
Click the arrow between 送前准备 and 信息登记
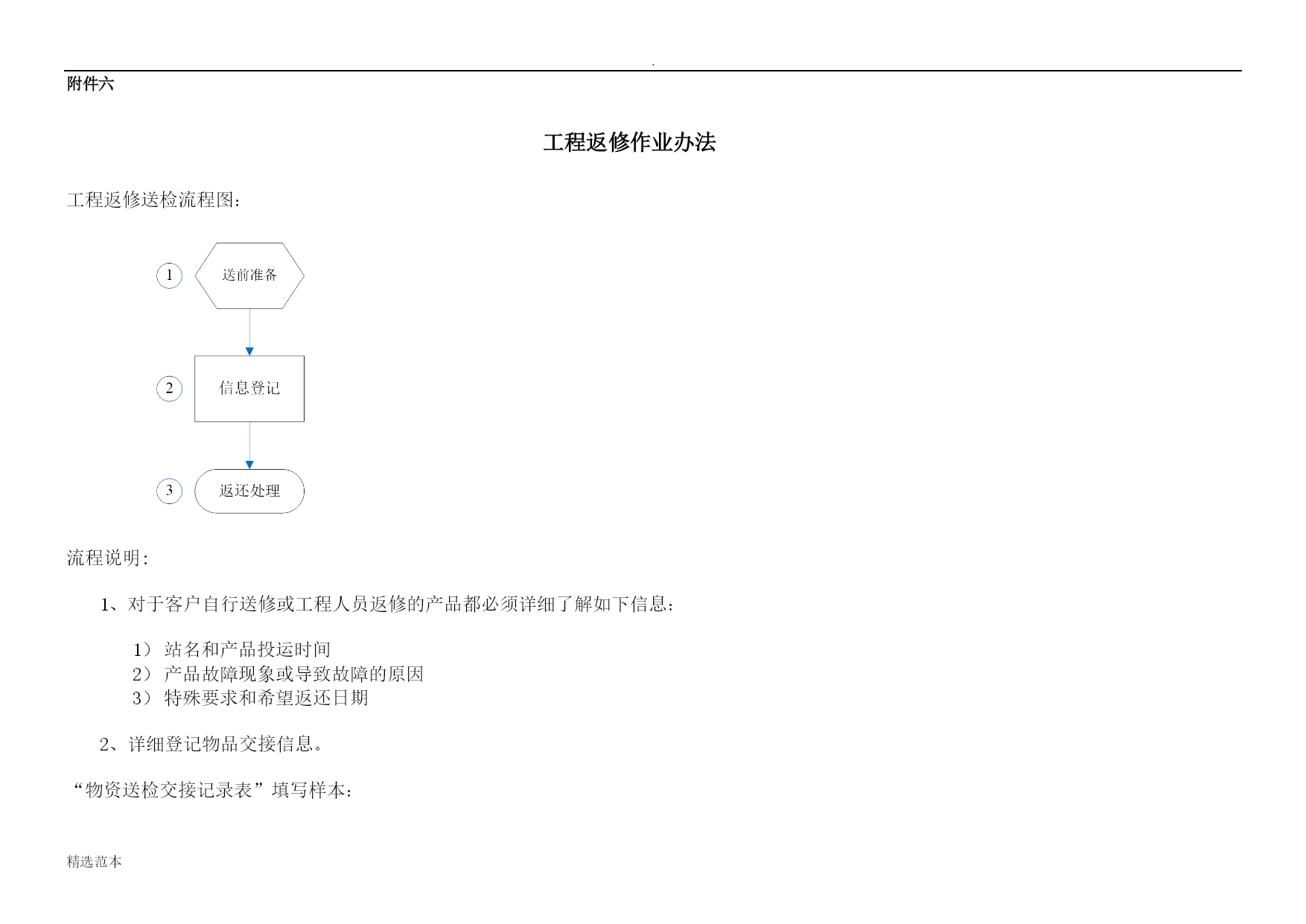249,332
